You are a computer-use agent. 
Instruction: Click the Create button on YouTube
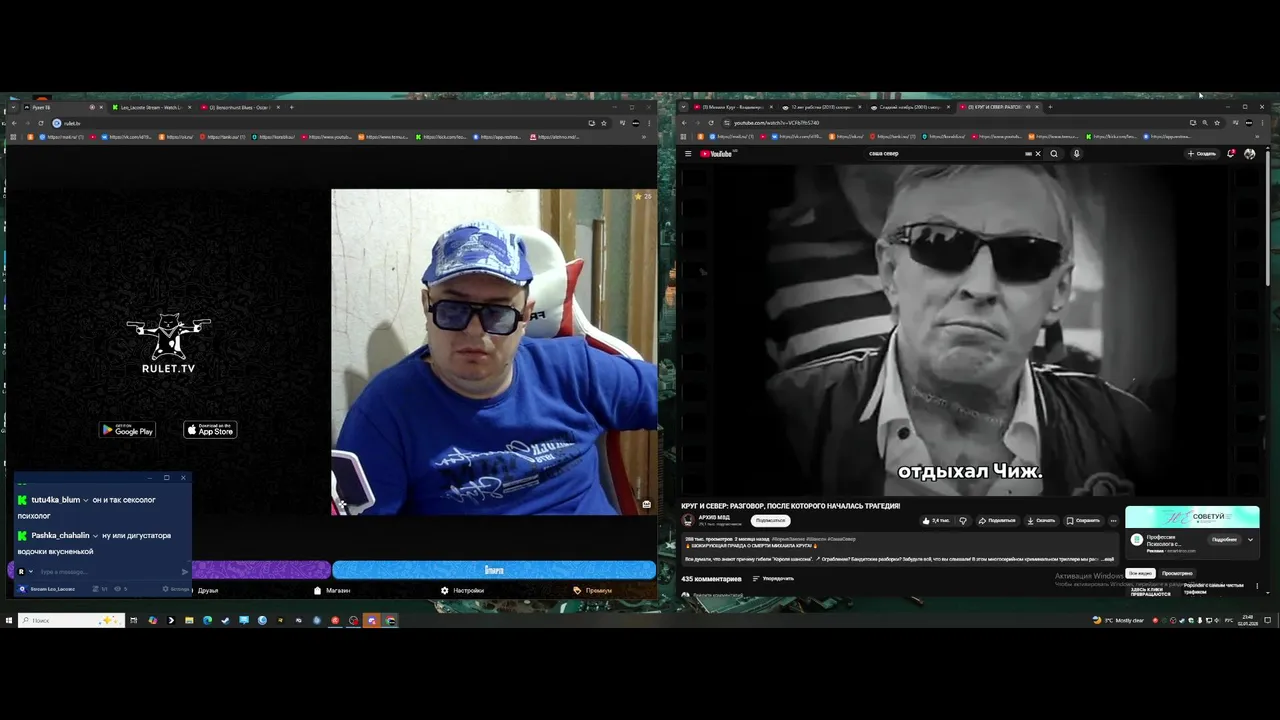(1201, 154)
